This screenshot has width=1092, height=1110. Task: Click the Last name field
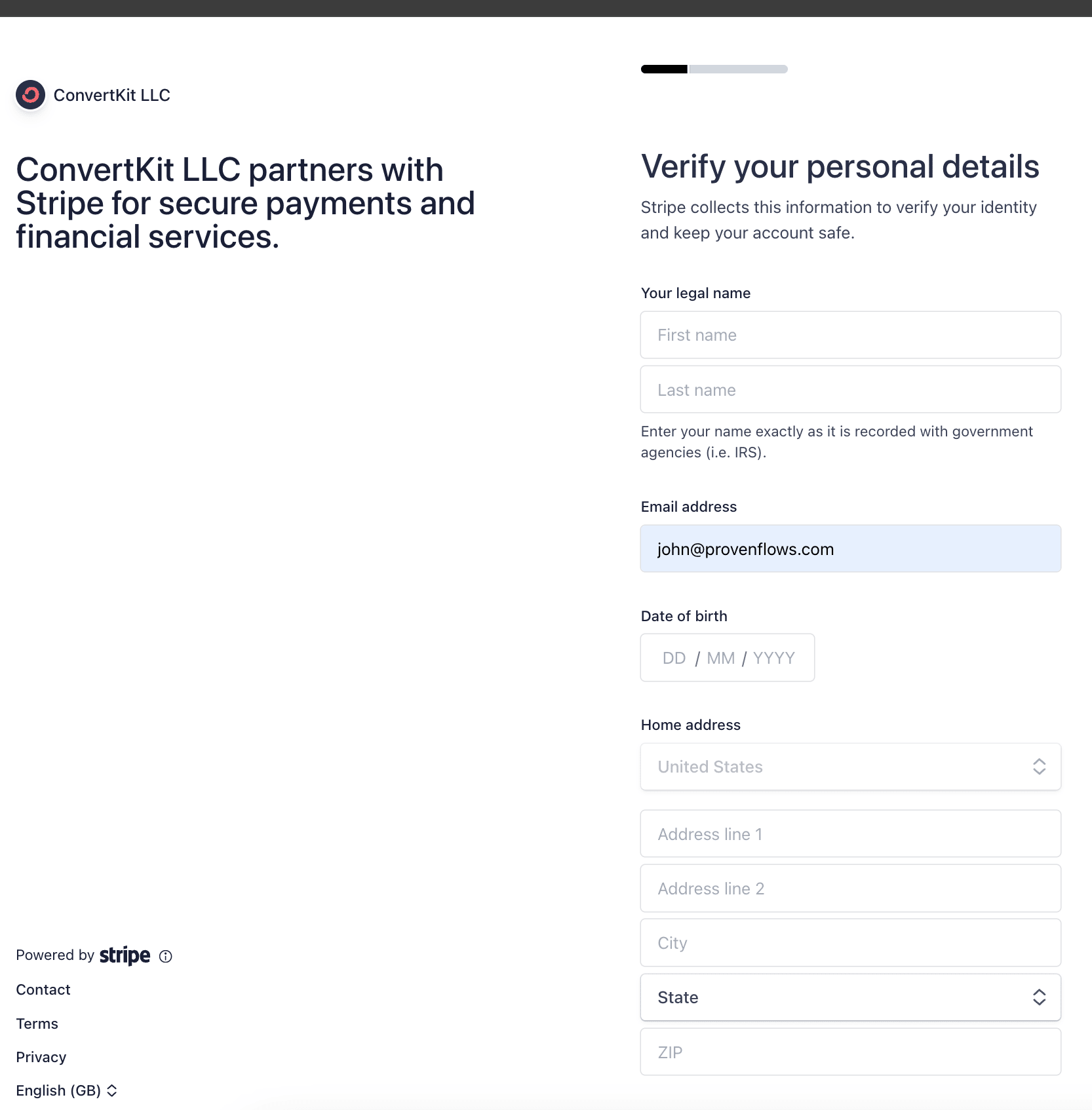pos(851,390)
